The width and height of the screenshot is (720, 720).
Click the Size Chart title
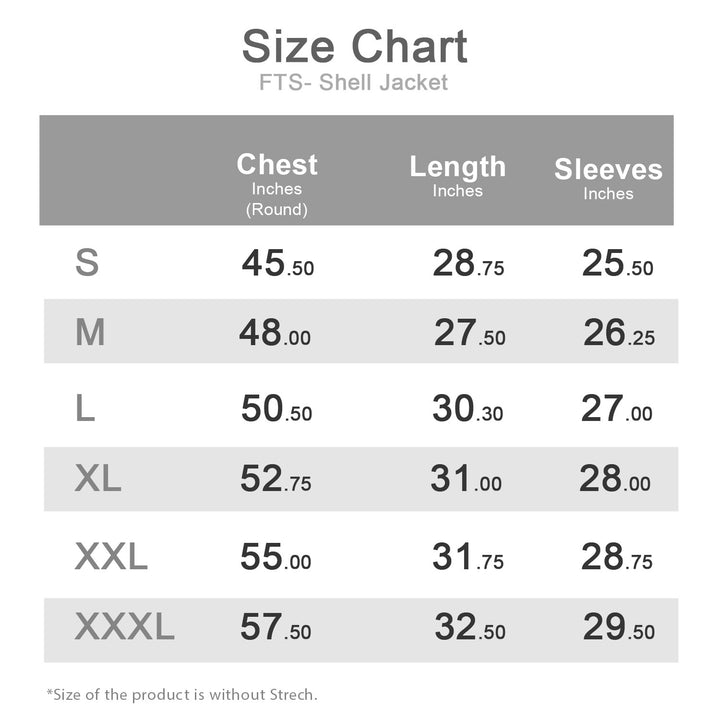[x=354, y=47]
